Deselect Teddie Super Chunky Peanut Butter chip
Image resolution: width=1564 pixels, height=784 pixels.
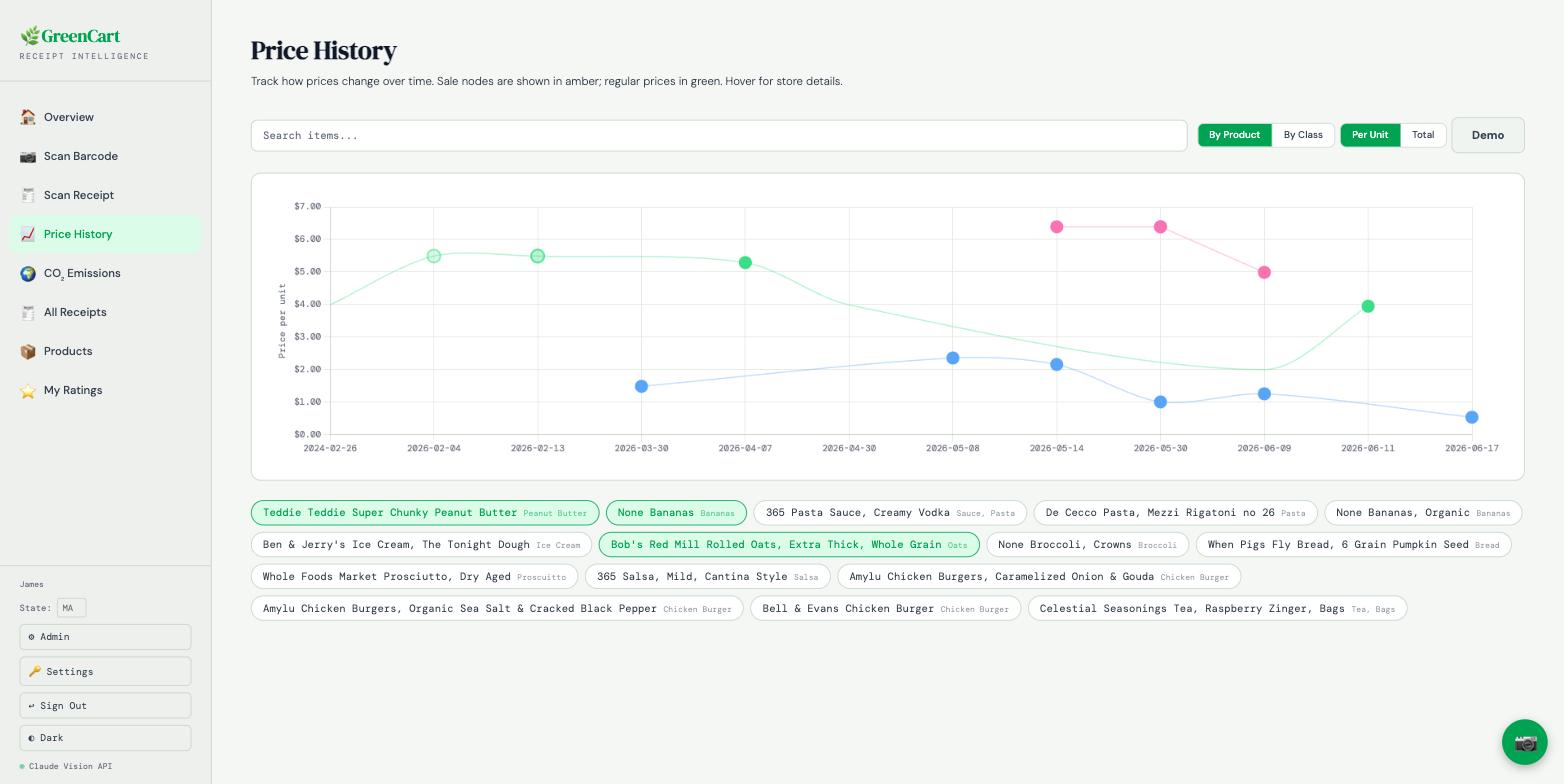click(x=425, y=513)
